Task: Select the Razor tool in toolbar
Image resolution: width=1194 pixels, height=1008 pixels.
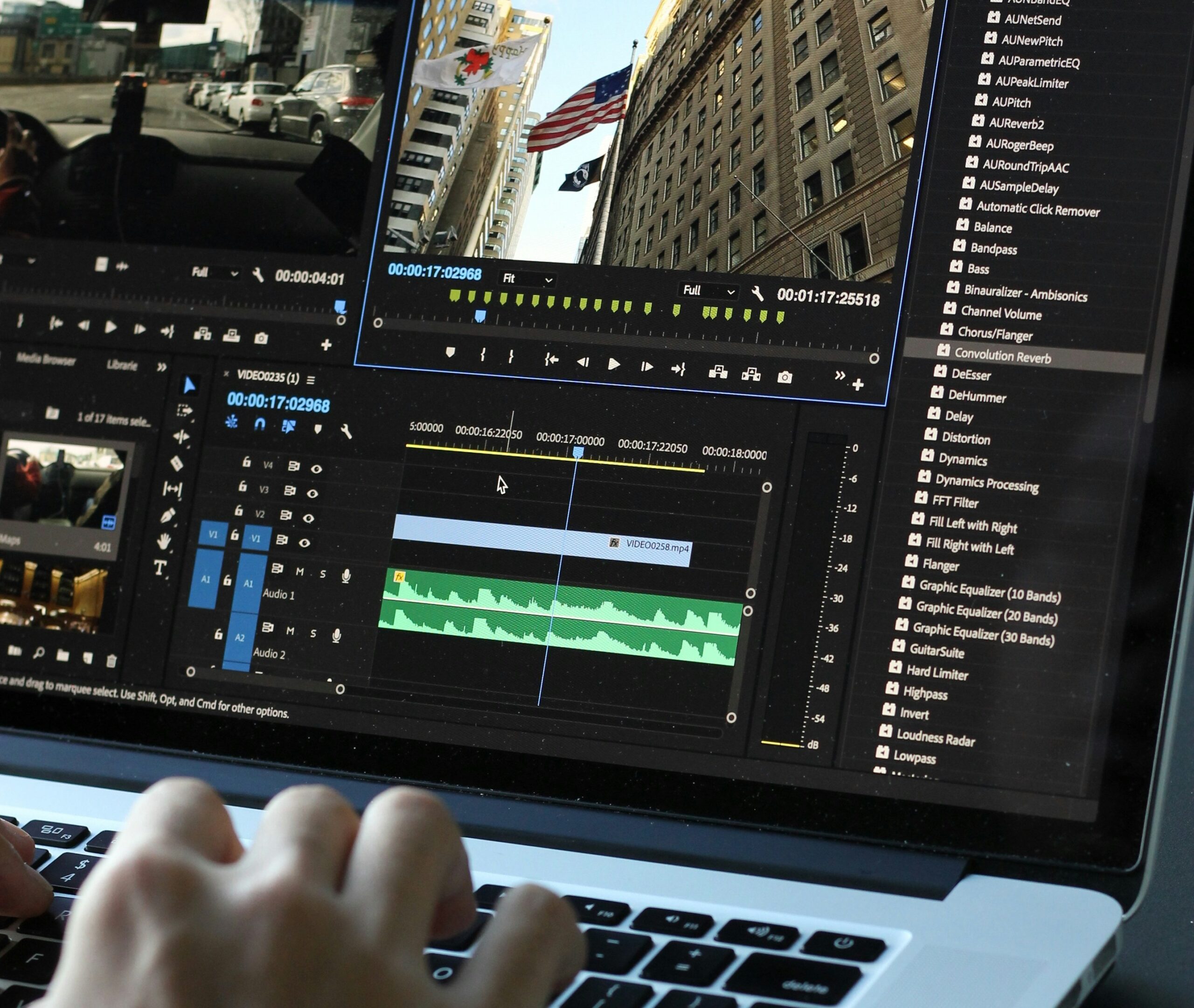Action: 177,463
